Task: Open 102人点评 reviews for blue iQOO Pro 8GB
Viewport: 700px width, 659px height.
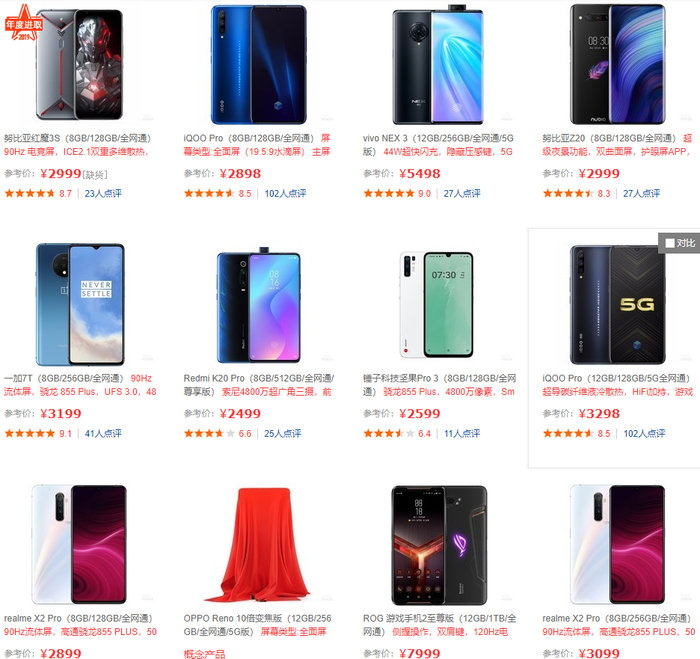Action: click(x=285, y=193)
